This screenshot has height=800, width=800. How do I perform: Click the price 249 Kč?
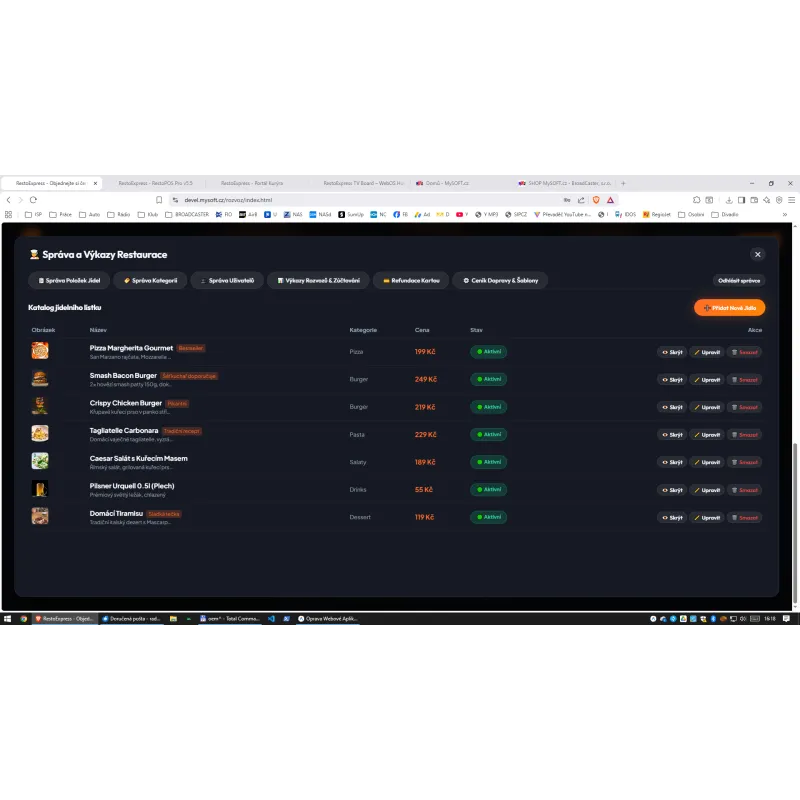click(426, 379)
